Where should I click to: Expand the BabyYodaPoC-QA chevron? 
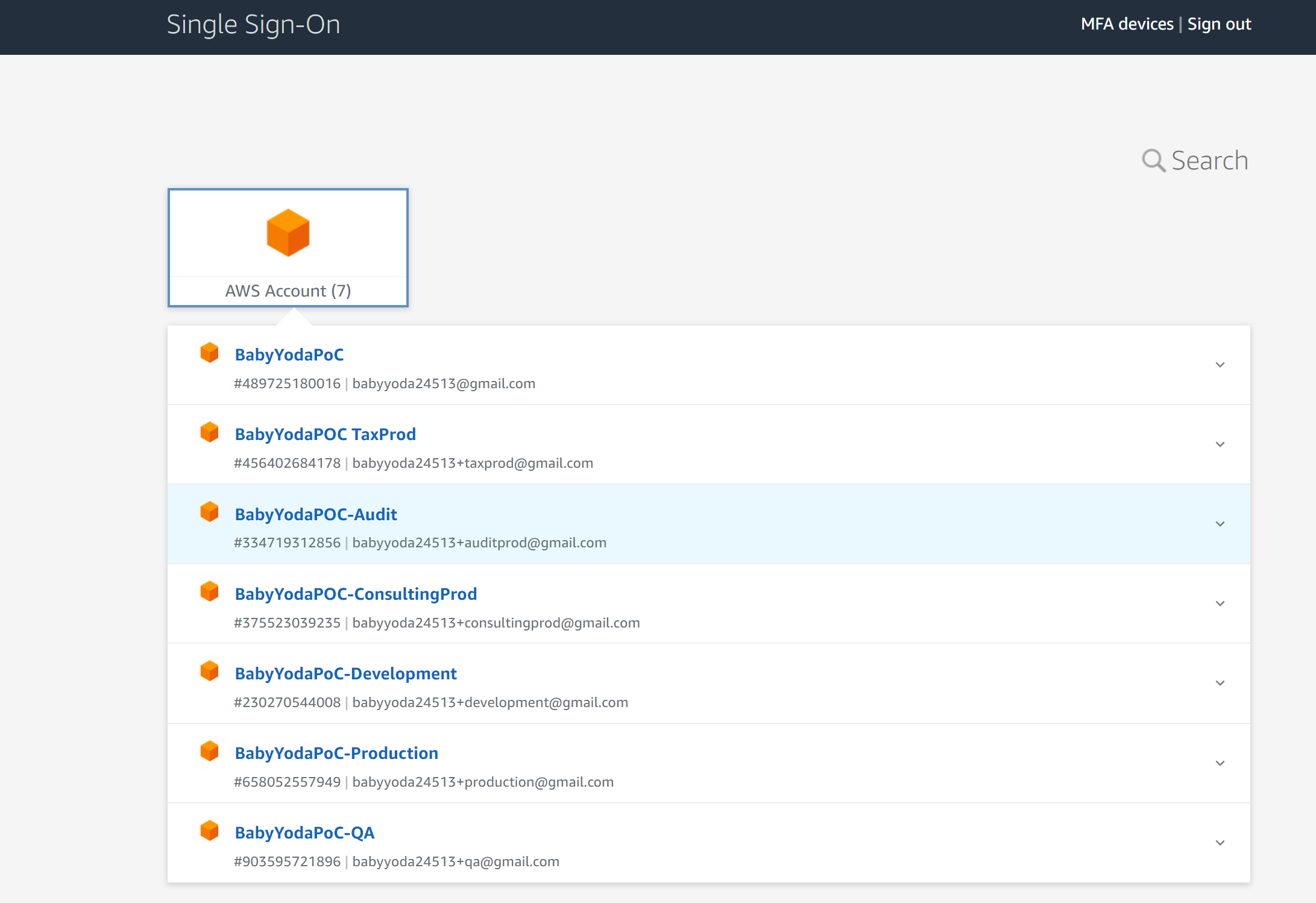(1220, 843)
